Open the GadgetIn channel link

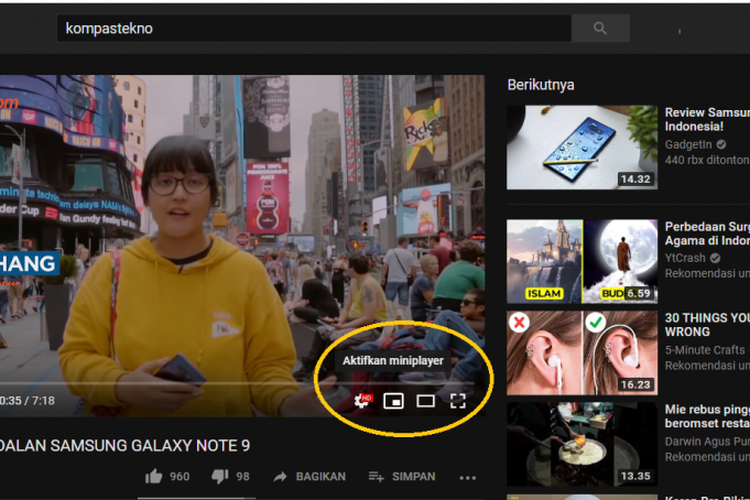coord(689,144)
